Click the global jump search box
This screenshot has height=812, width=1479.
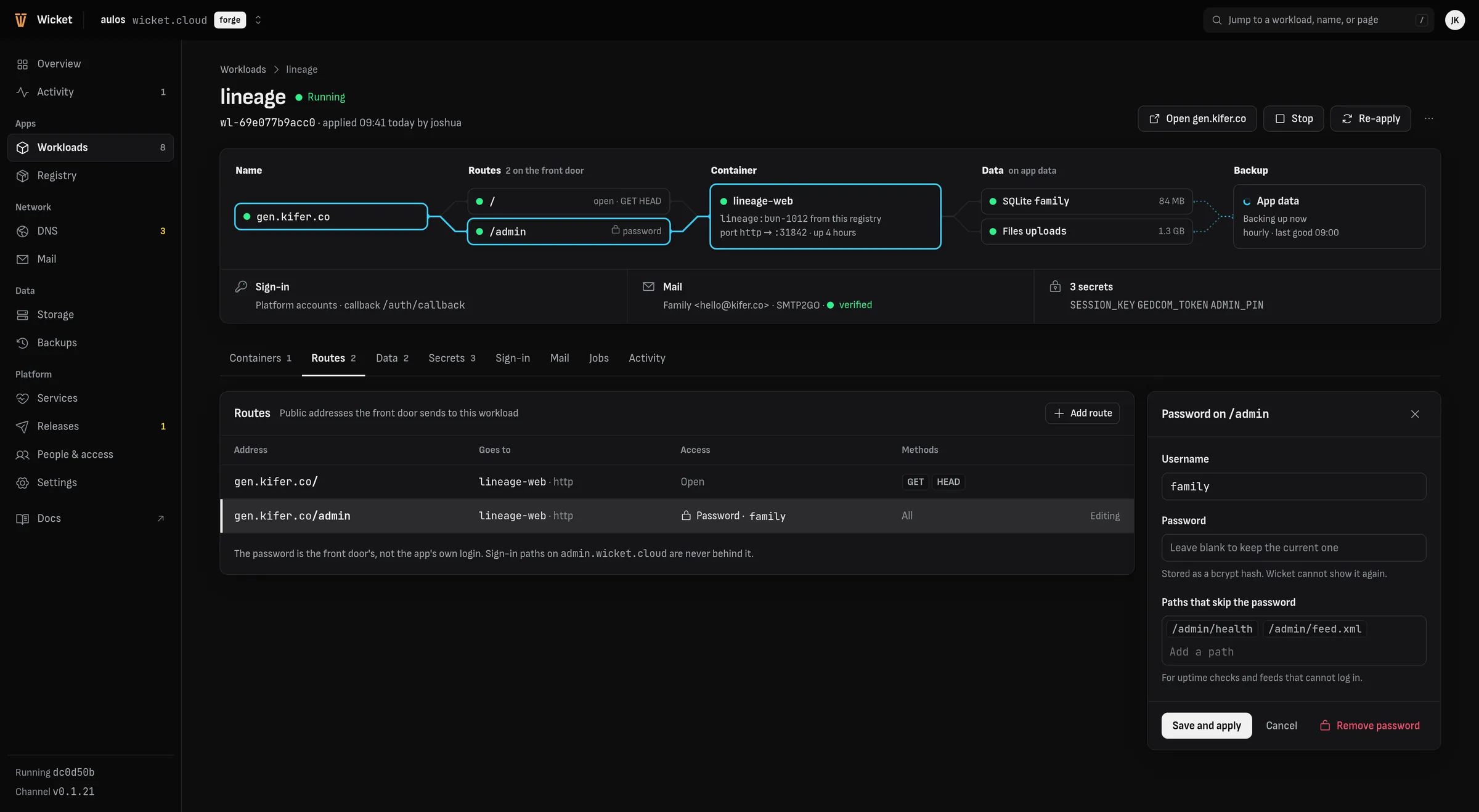1318,20
